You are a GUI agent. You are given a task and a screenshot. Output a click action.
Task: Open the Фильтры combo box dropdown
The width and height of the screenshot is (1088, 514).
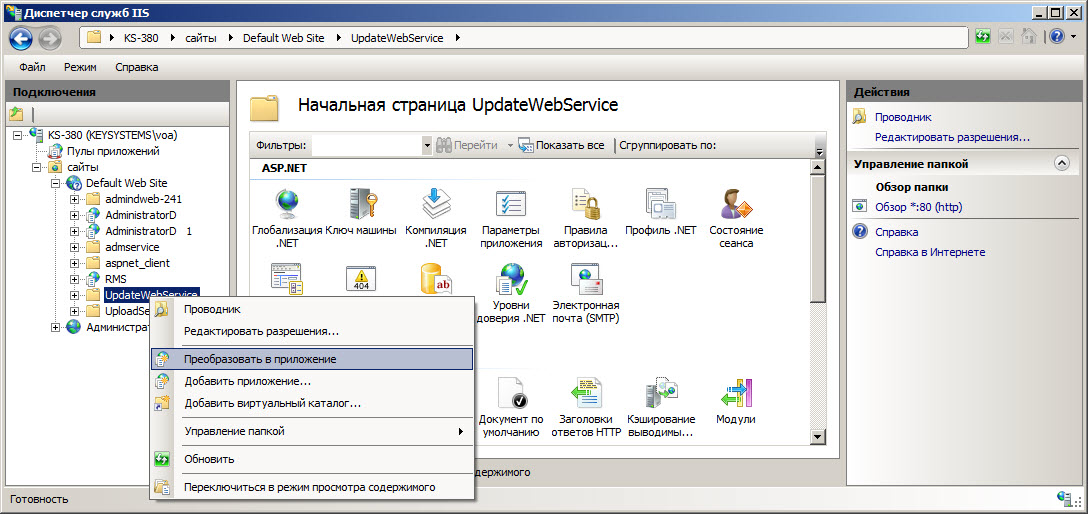pyautogui.click(x=427, y=146)
